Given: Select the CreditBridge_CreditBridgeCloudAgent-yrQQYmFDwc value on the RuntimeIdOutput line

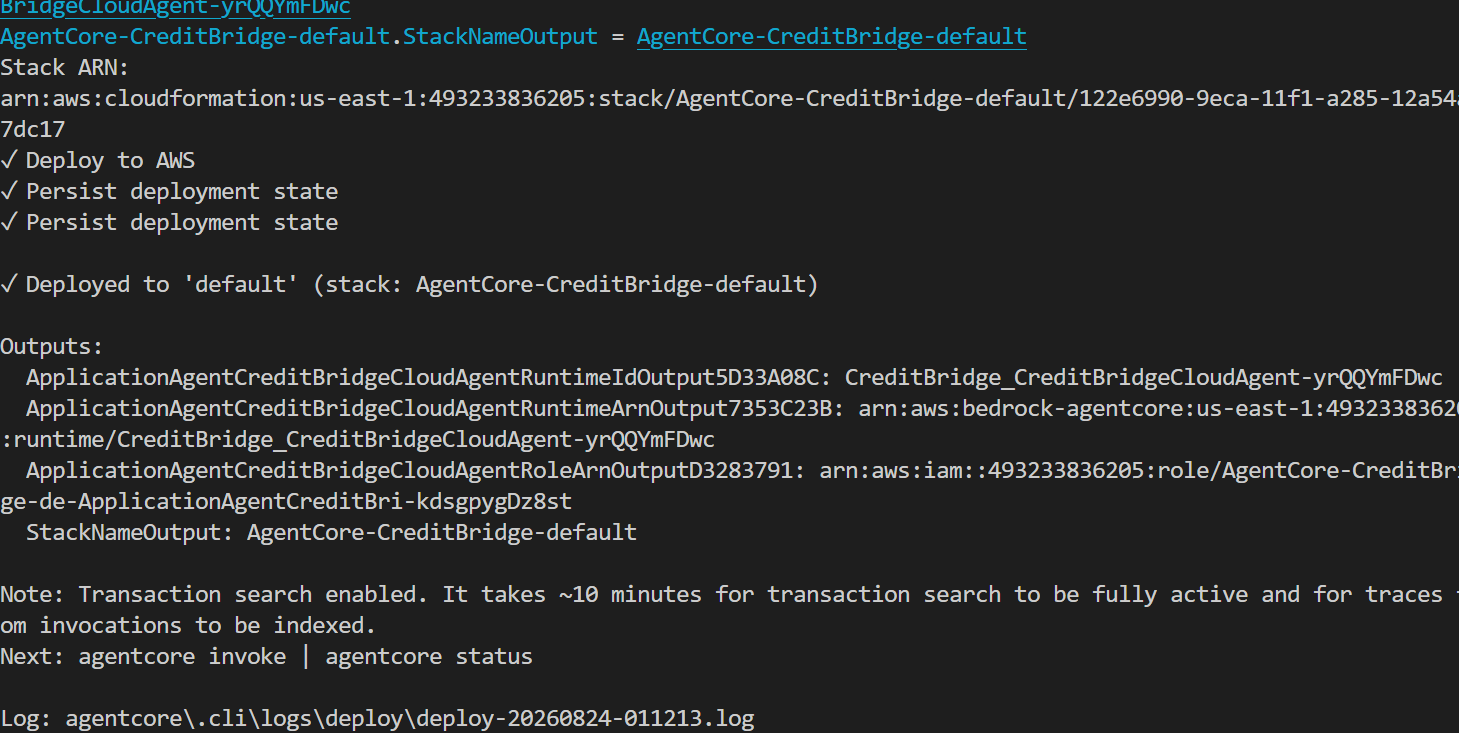Looking at the screenshot, I should pyautogui.click(x=1144, y=378).
